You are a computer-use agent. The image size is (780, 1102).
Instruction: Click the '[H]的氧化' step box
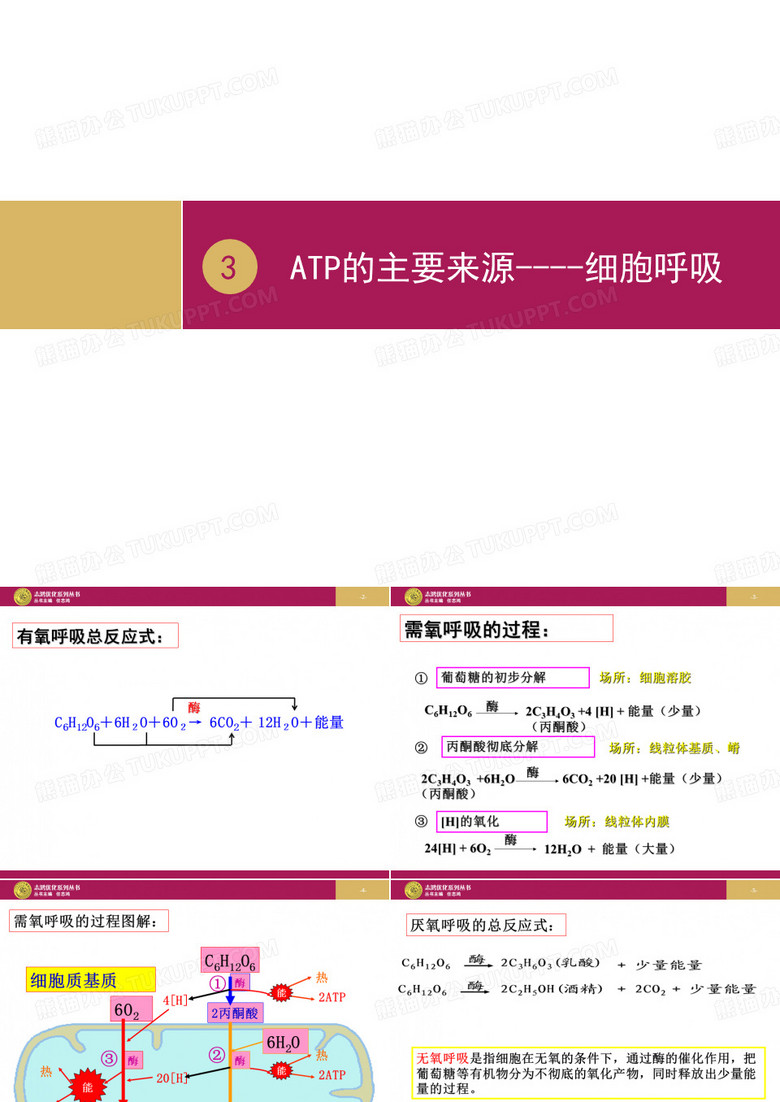[491, 822]
